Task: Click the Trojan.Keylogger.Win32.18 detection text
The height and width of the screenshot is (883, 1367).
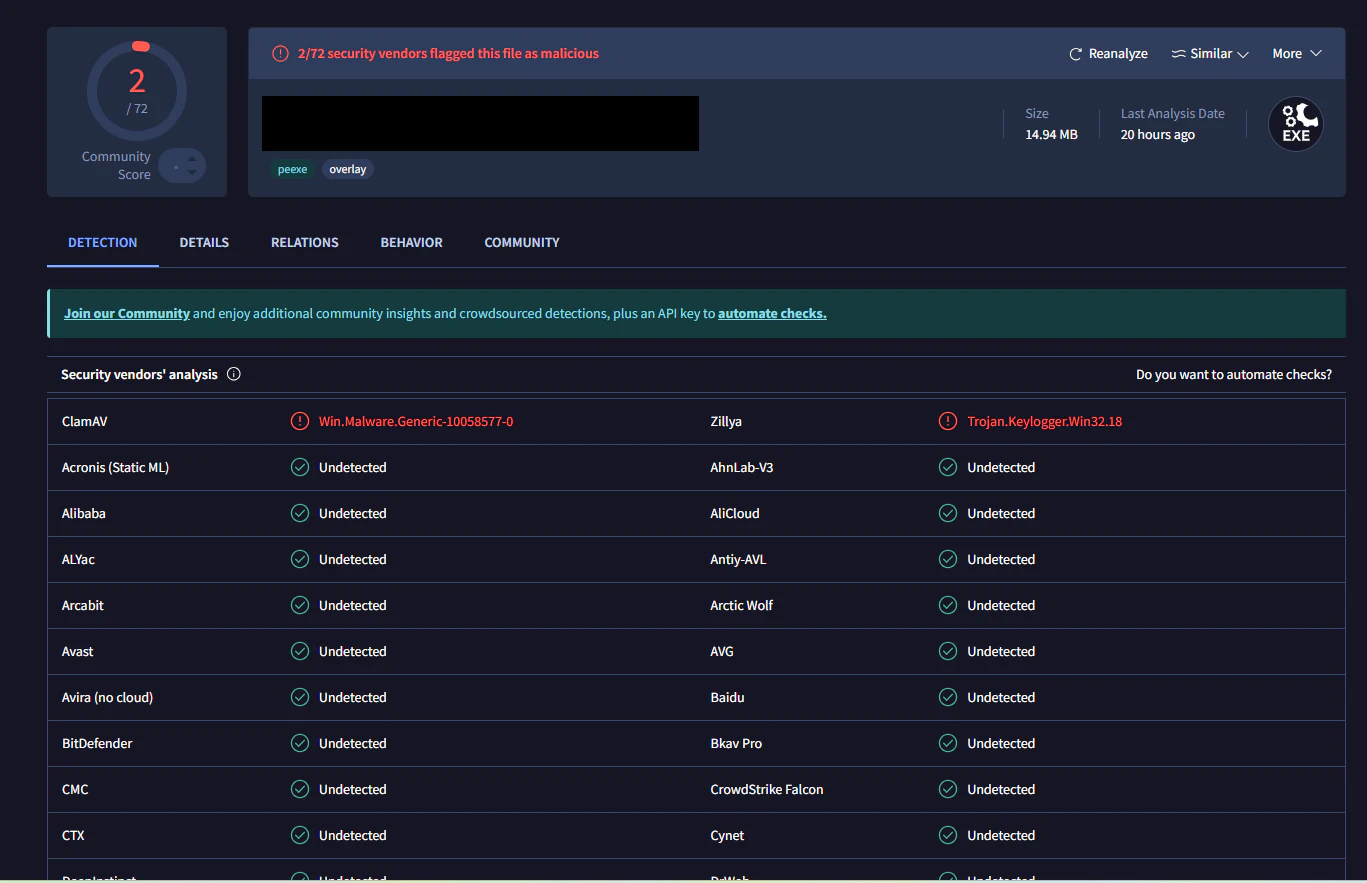Action: [1045, 421]
